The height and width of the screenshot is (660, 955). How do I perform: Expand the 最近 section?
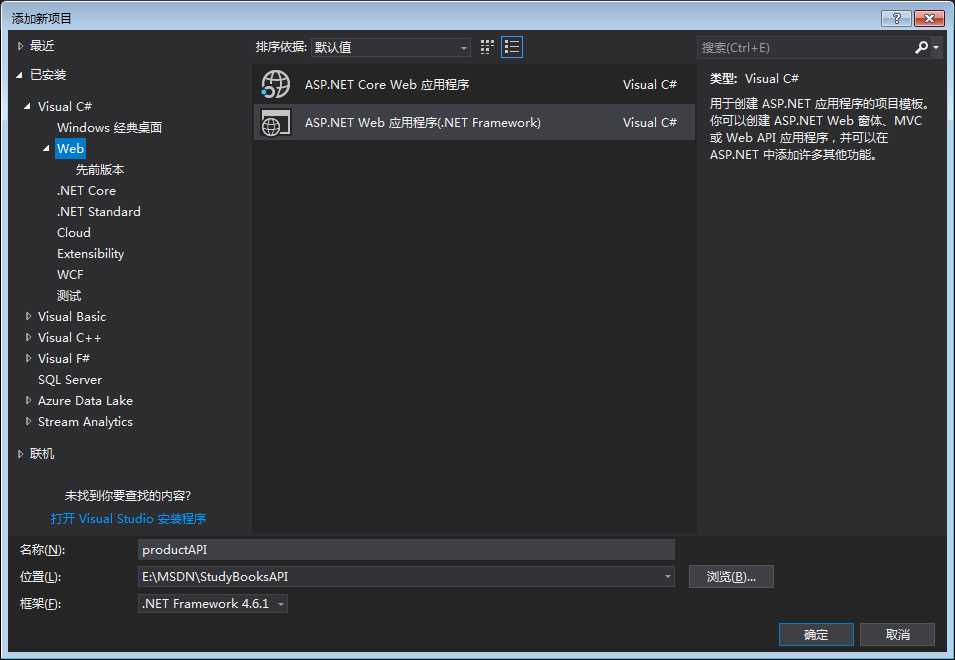(x=20, y=46)
